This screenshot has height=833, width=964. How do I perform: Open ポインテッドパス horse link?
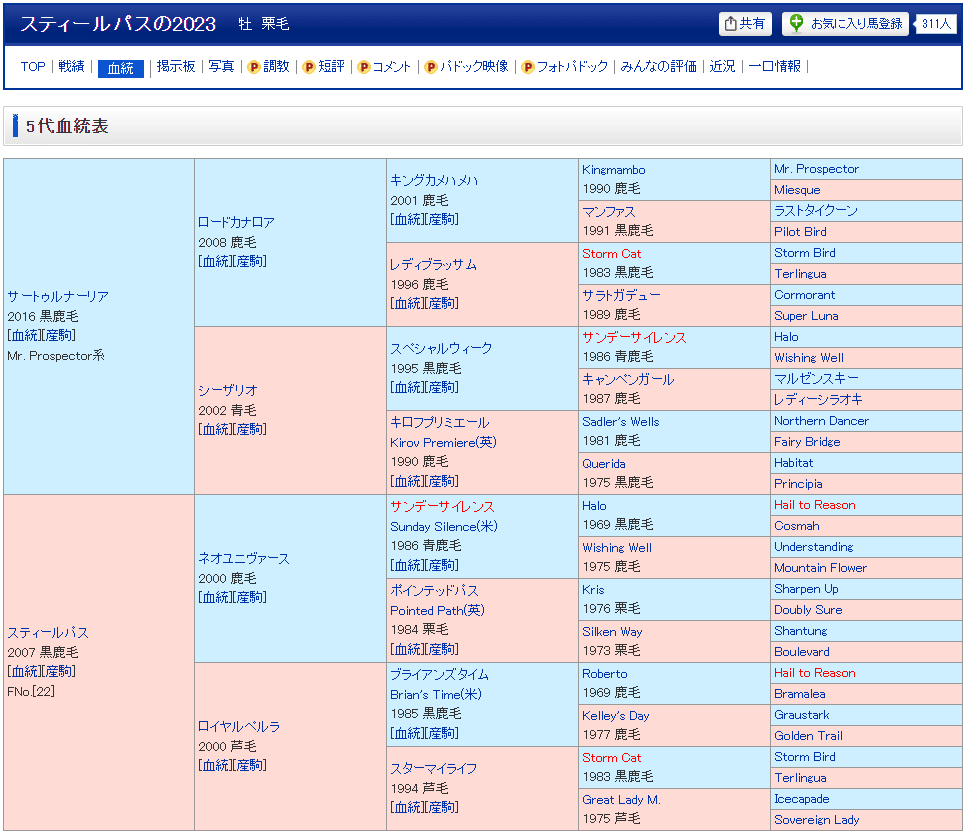(435, 590)
